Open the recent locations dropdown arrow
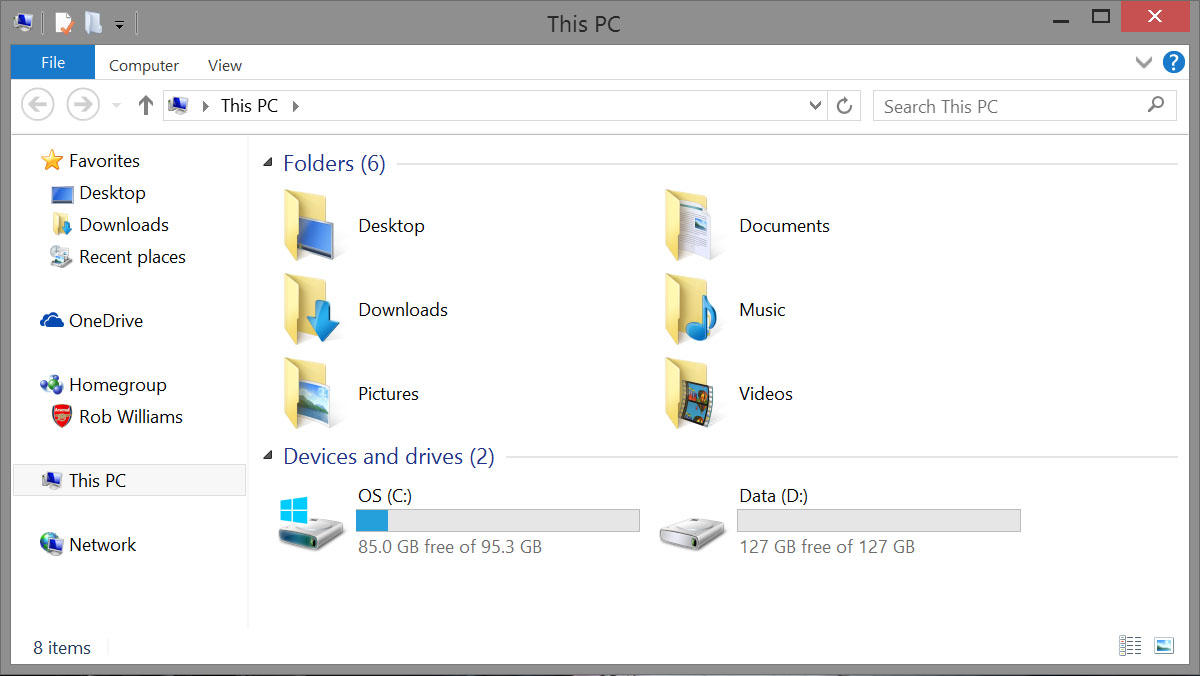Image resolution: width=1200 pixels, height=676 pixels. (117, 106)
